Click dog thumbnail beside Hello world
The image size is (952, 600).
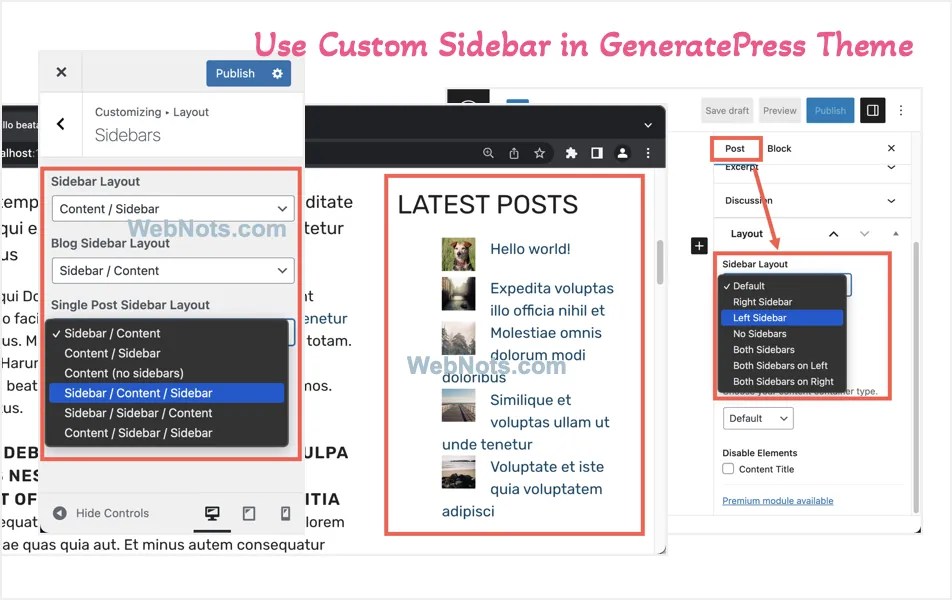coord(458,254)
